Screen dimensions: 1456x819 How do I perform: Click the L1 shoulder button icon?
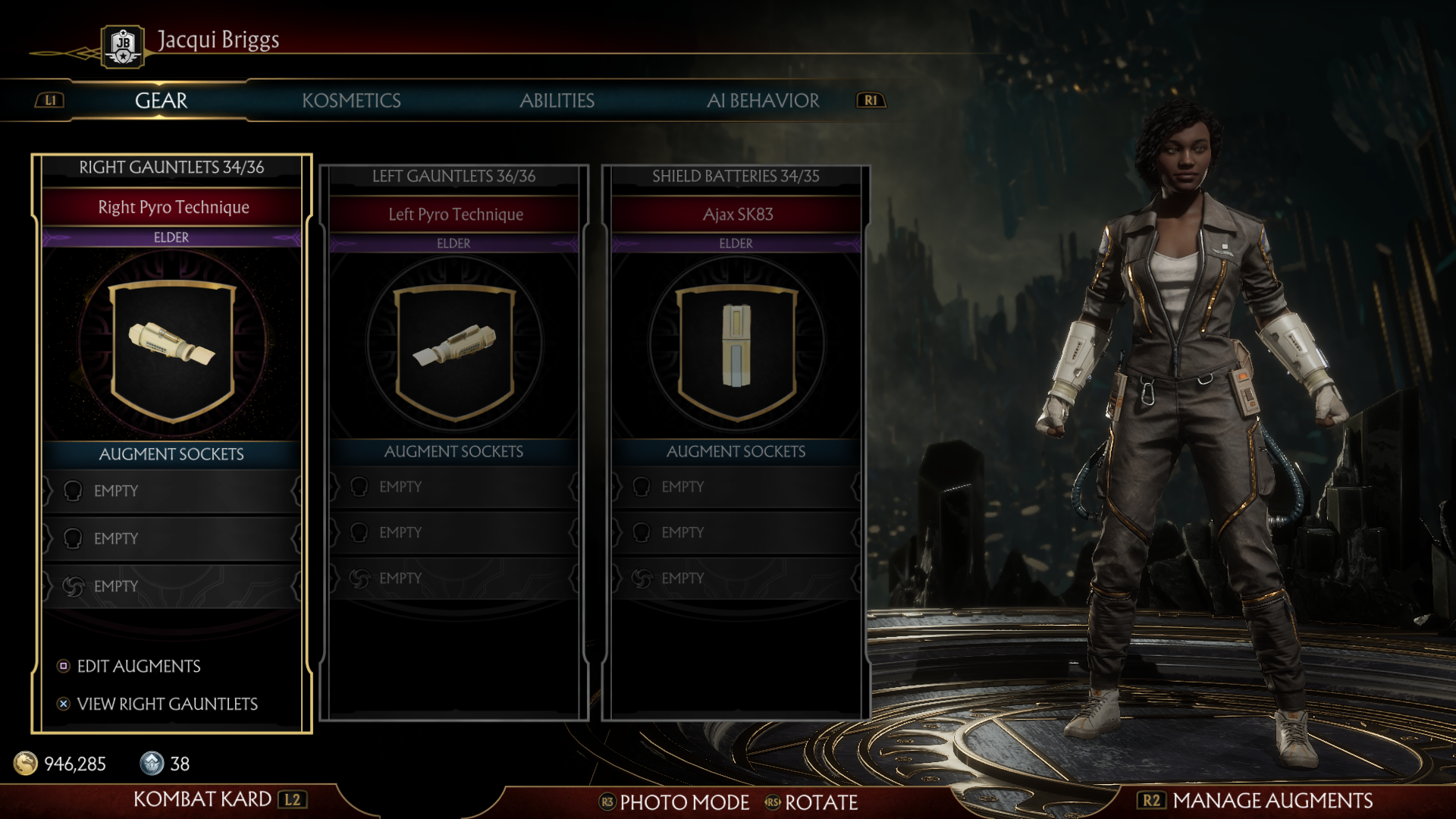click(x=50, y=100)
